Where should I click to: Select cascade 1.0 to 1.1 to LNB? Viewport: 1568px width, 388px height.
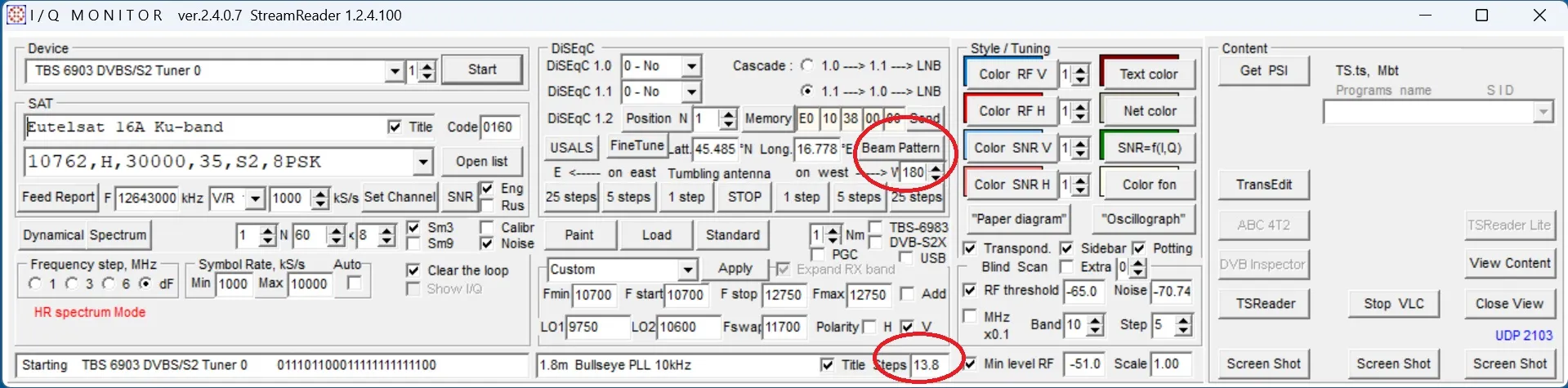[807, 65]
